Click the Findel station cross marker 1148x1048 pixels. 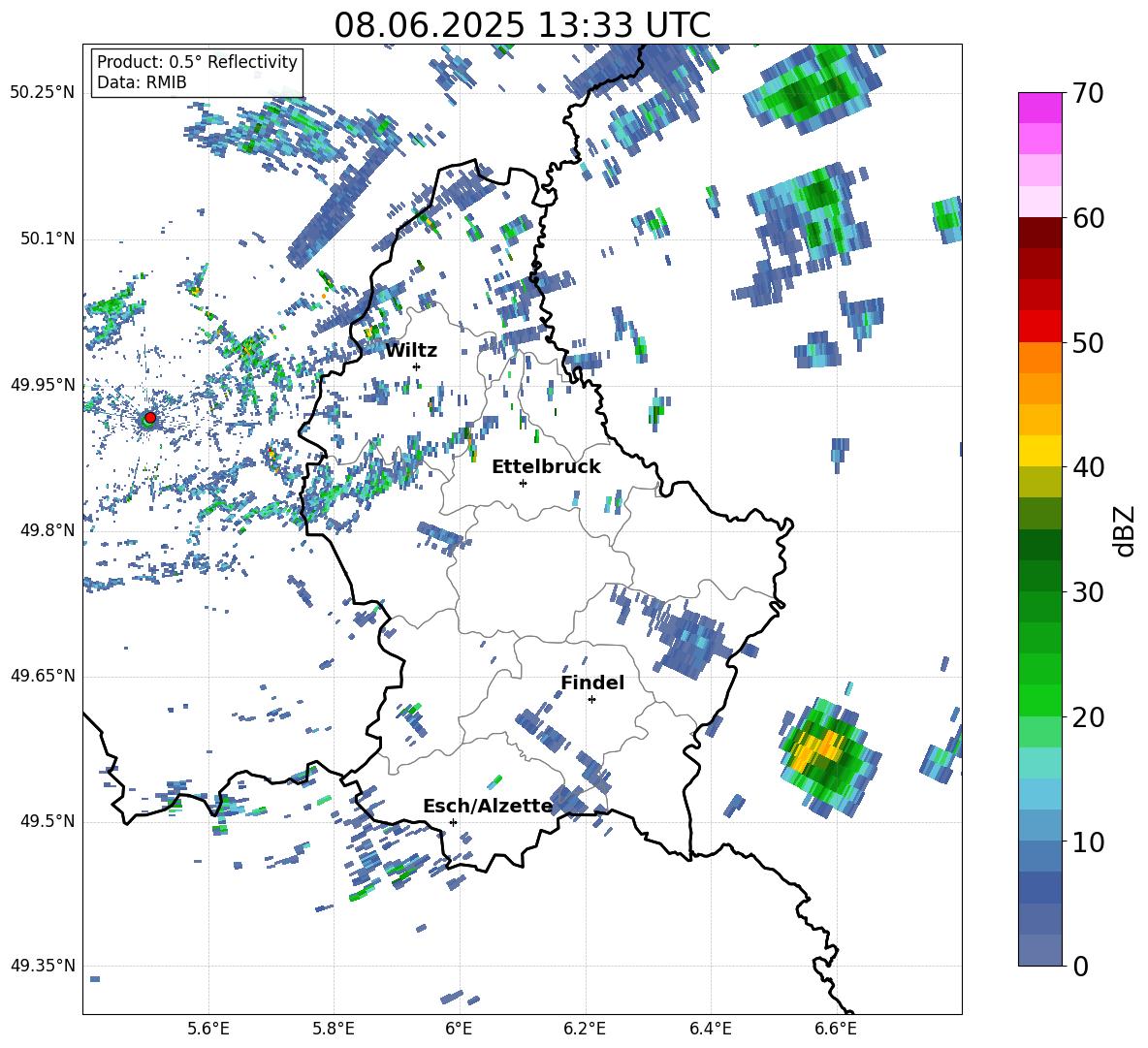[591, 700]
